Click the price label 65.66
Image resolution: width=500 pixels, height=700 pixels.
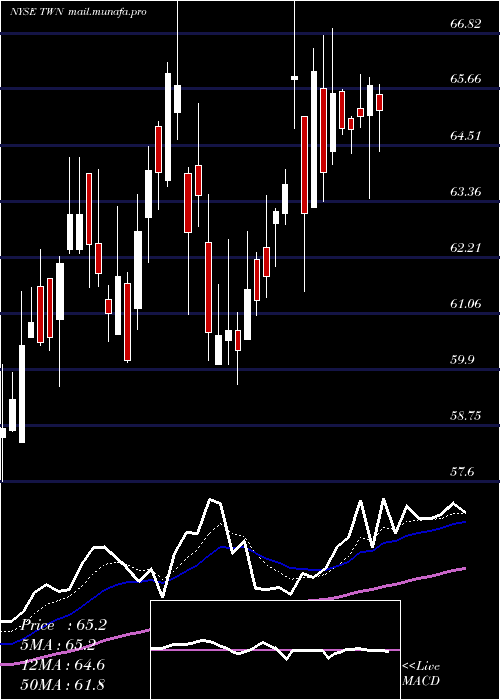[466, 79]
